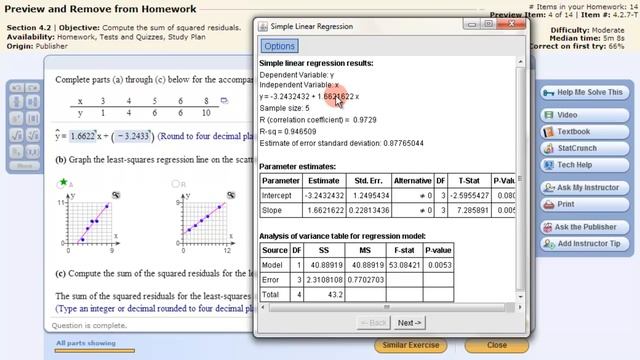Image resolution: width=640 pixels, height=360 pixels.
Task: Enlarge graph A with its magnifier icon
Action: pos(116,196)
